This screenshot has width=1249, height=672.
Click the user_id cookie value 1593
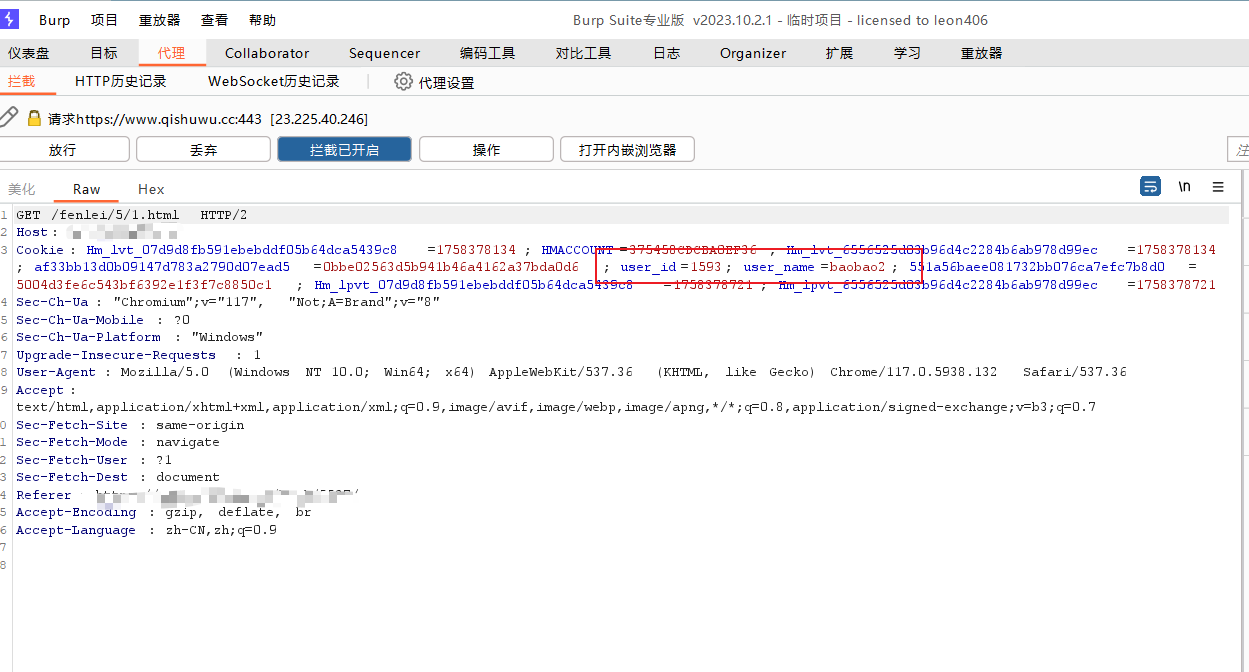[707, 267]
